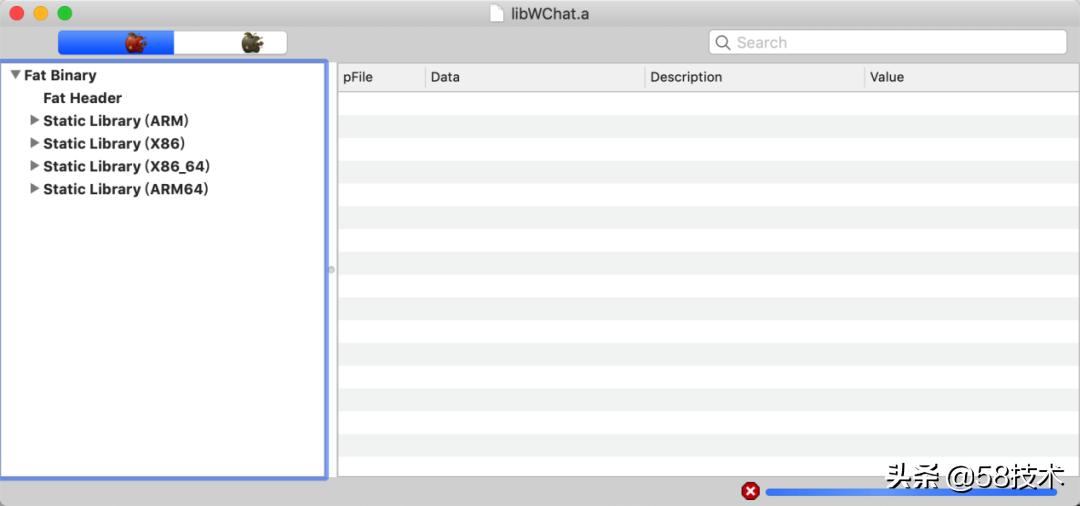This screenshot has width=1080, height=506.
Task: Expand the Static Library (ARM64) node
Action: pyautogui.click(x=34, y=189)
